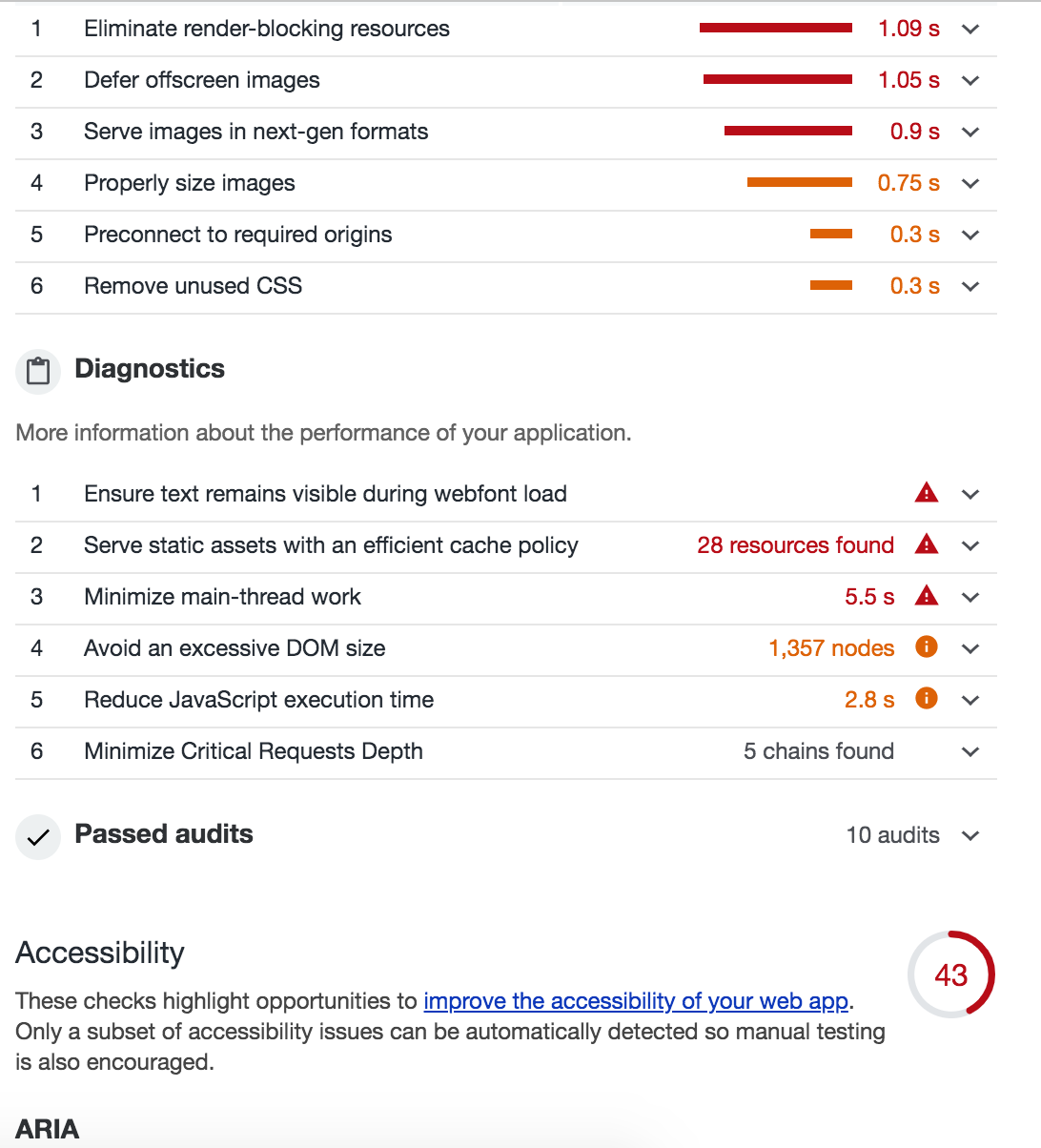
Task: Click the Diagnostics clipboard icon
Action: tap(38, 371)
